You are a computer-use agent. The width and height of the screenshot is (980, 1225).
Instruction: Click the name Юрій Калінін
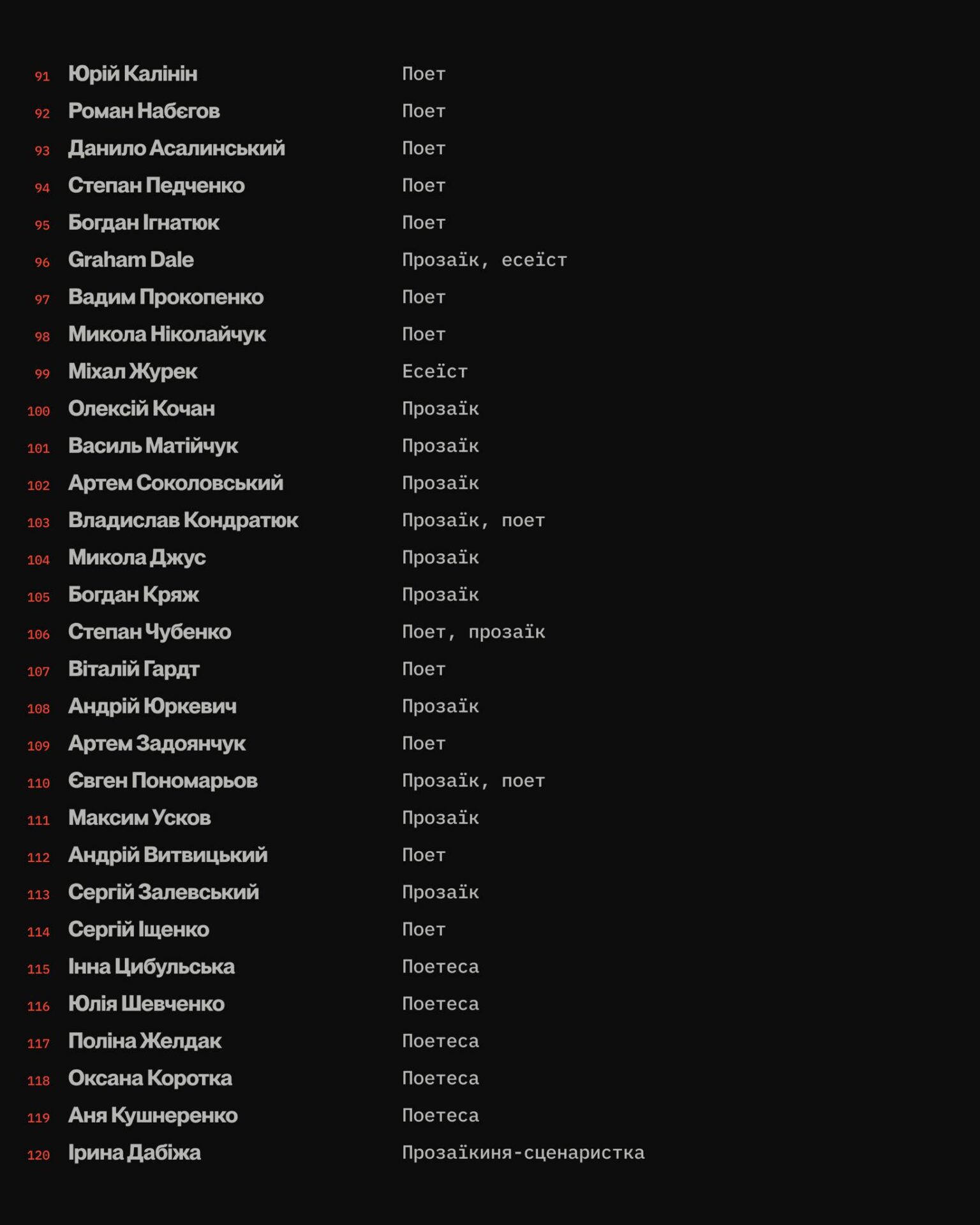tap(133, 74)
